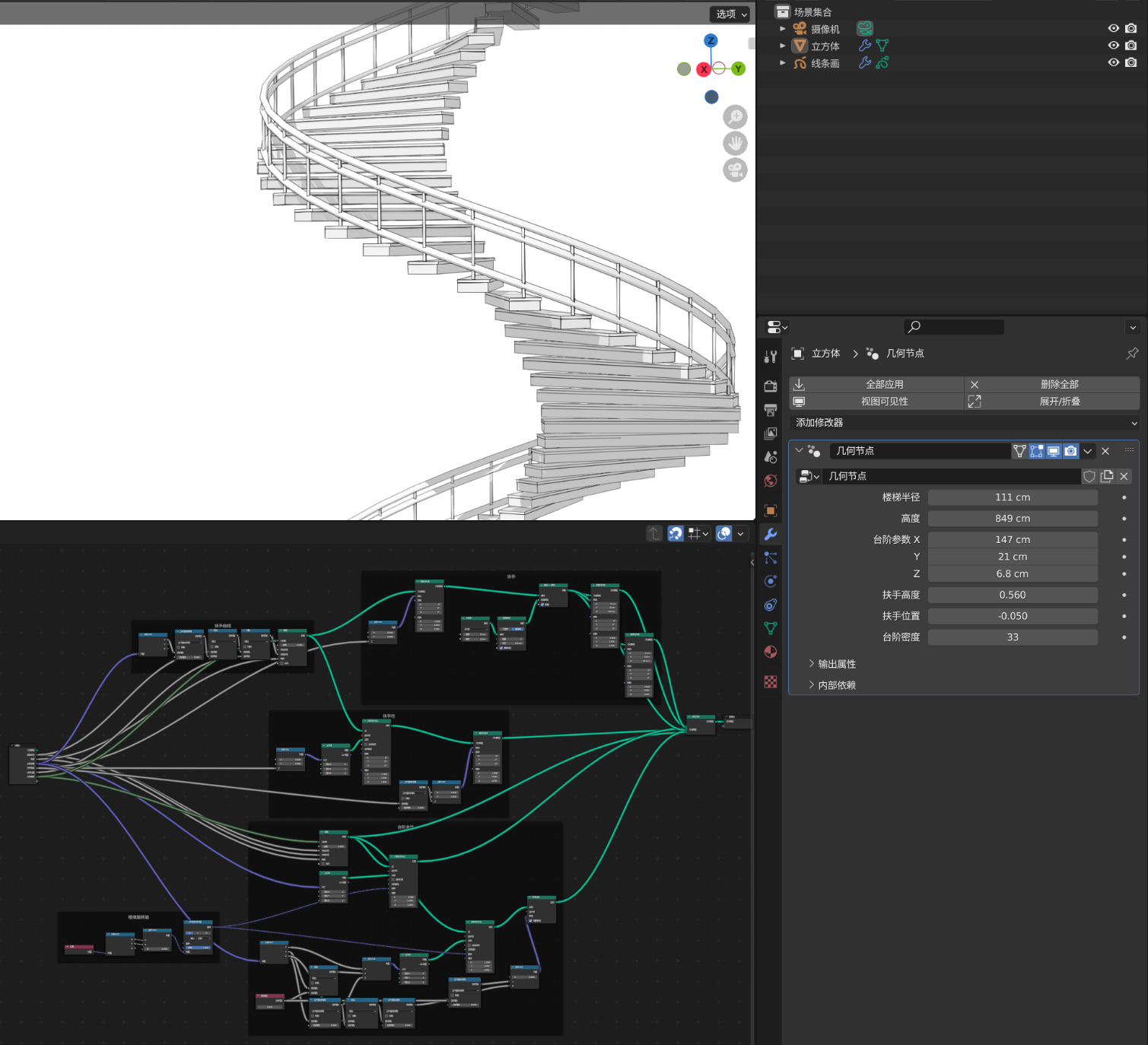This screenshot has height=1045, width=1148.
Task: Expand the 摄像机 outliner item
Action: (x=782, y=28)
